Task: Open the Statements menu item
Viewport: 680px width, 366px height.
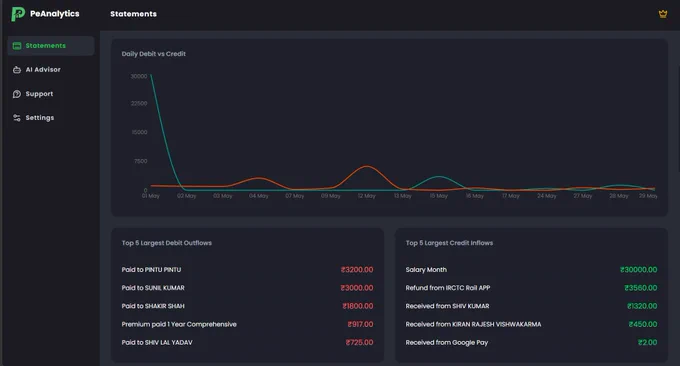Action: (51, 46)
